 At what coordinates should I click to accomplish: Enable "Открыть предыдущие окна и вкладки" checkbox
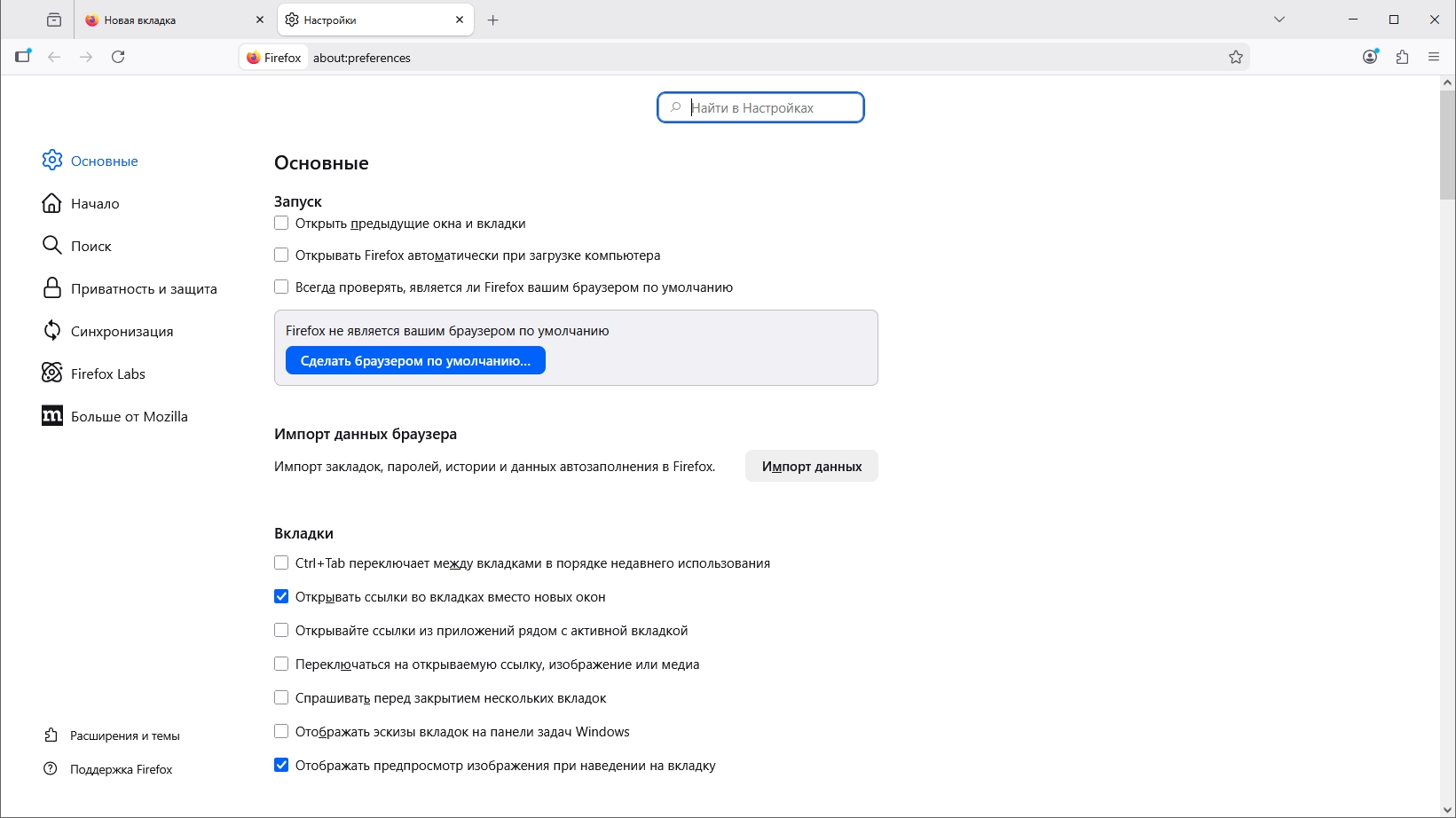(281, 224)
